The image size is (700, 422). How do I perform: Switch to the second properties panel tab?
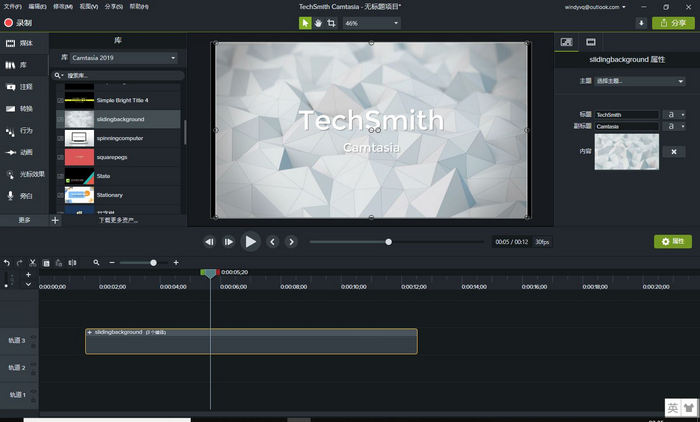(x=591, y=42)
